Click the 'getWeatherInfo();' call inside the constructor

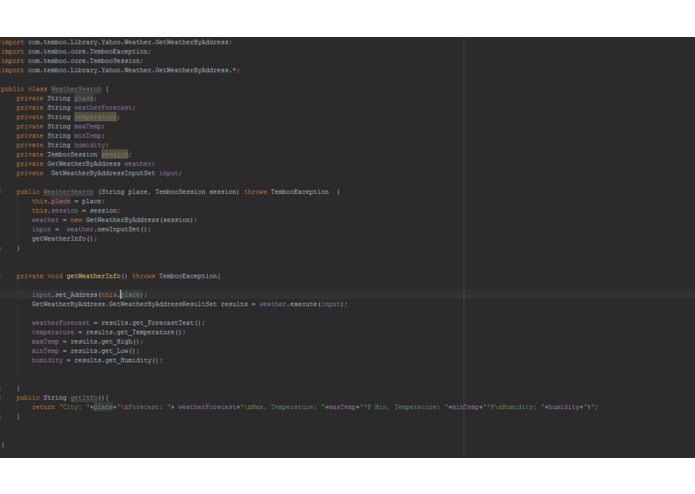point(64,238)
